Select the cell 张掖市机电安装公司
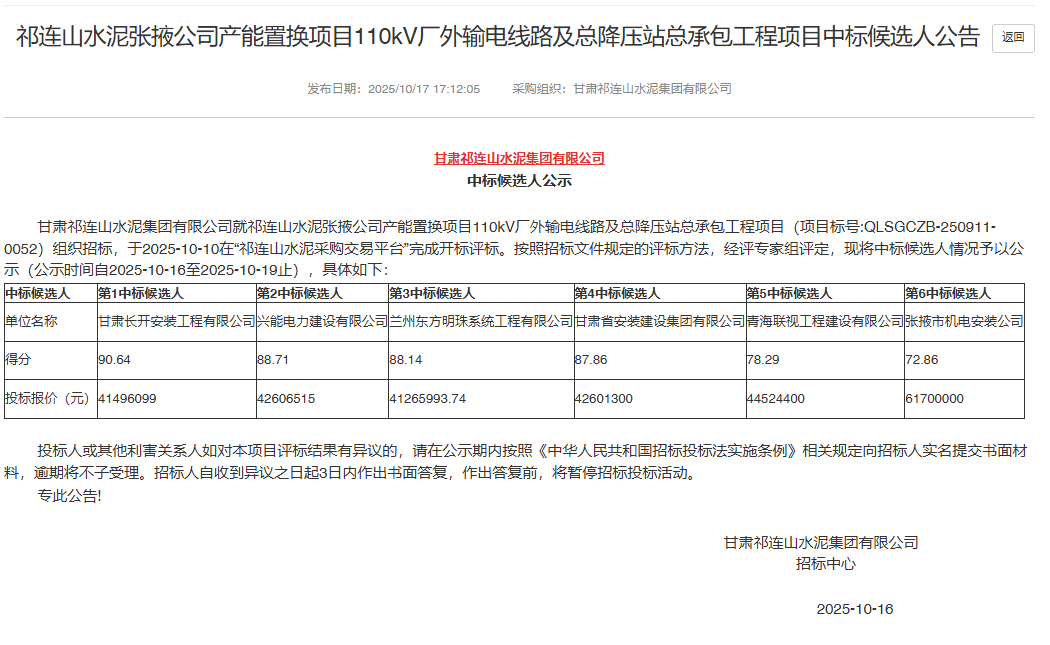Image resolution: width=1050 pixels, height=645 pixels. pos(966,322)
